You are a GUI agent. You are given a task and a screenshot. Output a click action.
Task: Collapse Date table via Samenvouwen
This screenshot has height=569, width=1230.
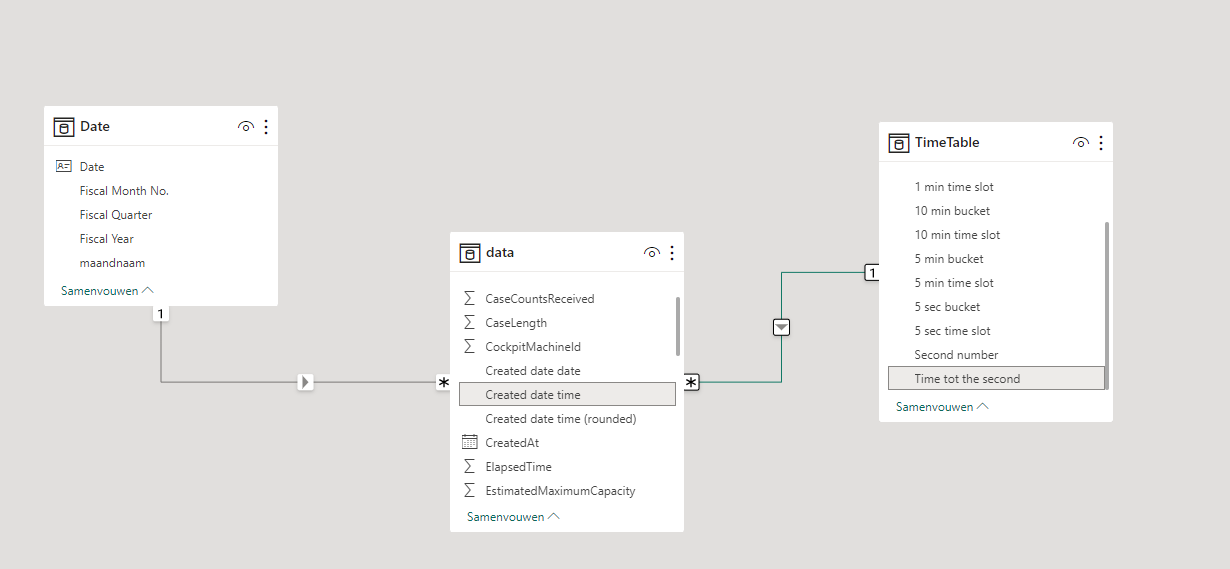107,291
